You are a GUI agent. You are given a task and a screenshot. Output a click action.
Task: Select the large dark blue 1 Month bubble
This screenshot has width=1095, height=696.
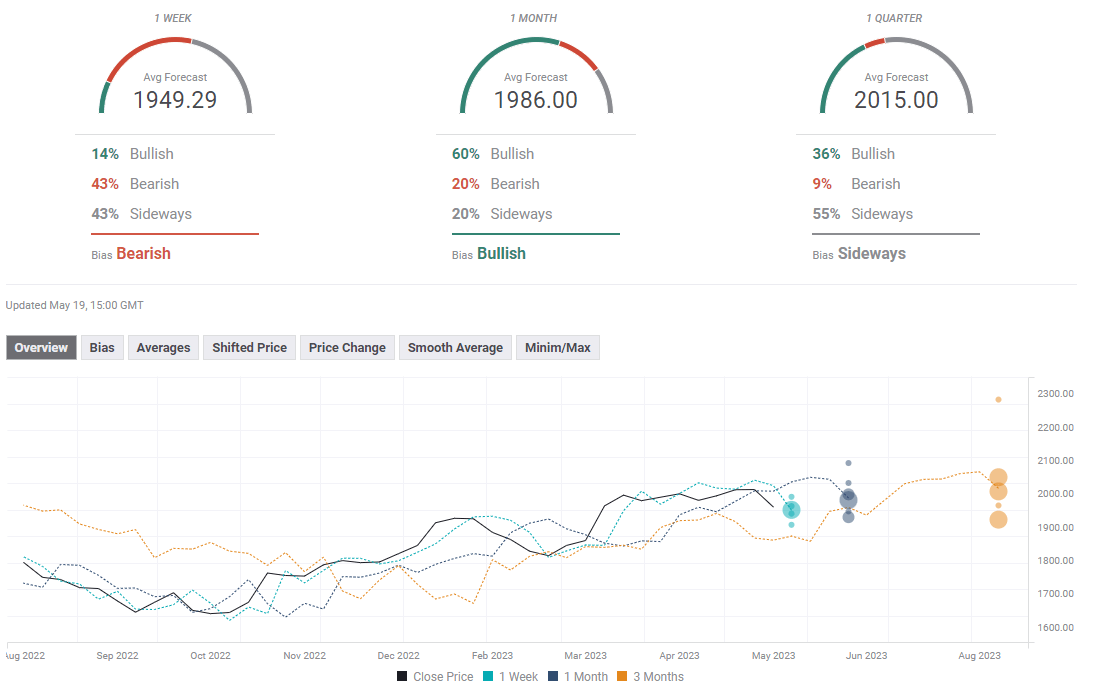pos(848,500)
